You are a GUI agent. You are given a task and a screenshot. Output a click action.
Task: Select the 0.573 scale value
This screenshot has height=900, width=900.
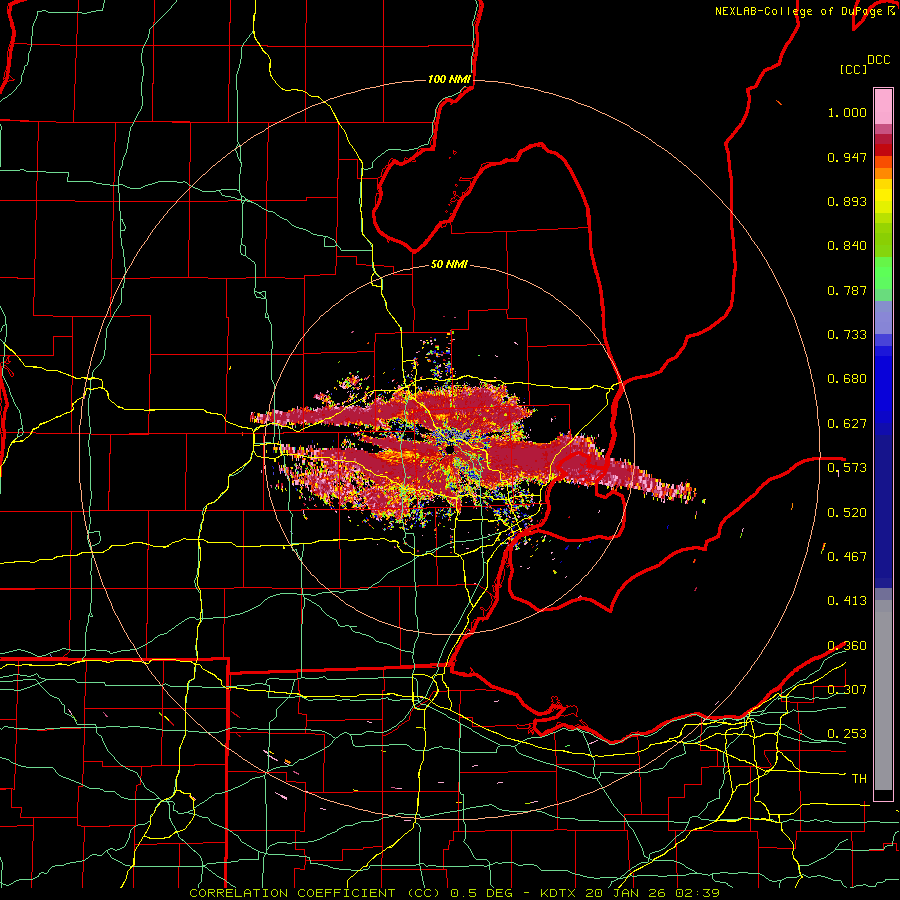[x=847, y=468]
